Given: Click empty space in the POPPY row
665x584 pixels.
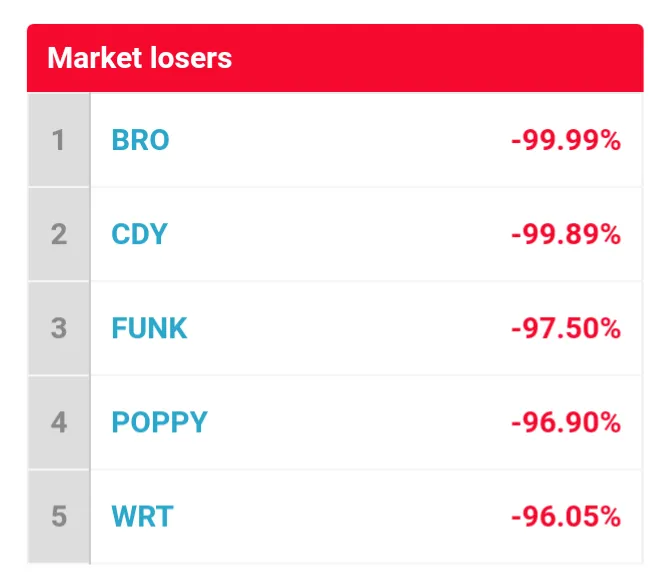Looking at the screenshot, I should (x=356, y=422).
